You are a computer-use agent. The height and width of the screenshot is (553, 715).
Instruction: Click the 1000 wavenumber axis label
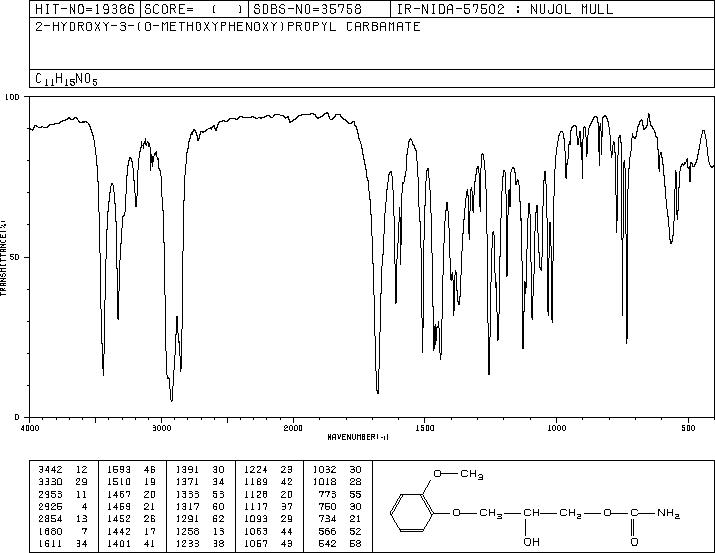coord(556,428)
